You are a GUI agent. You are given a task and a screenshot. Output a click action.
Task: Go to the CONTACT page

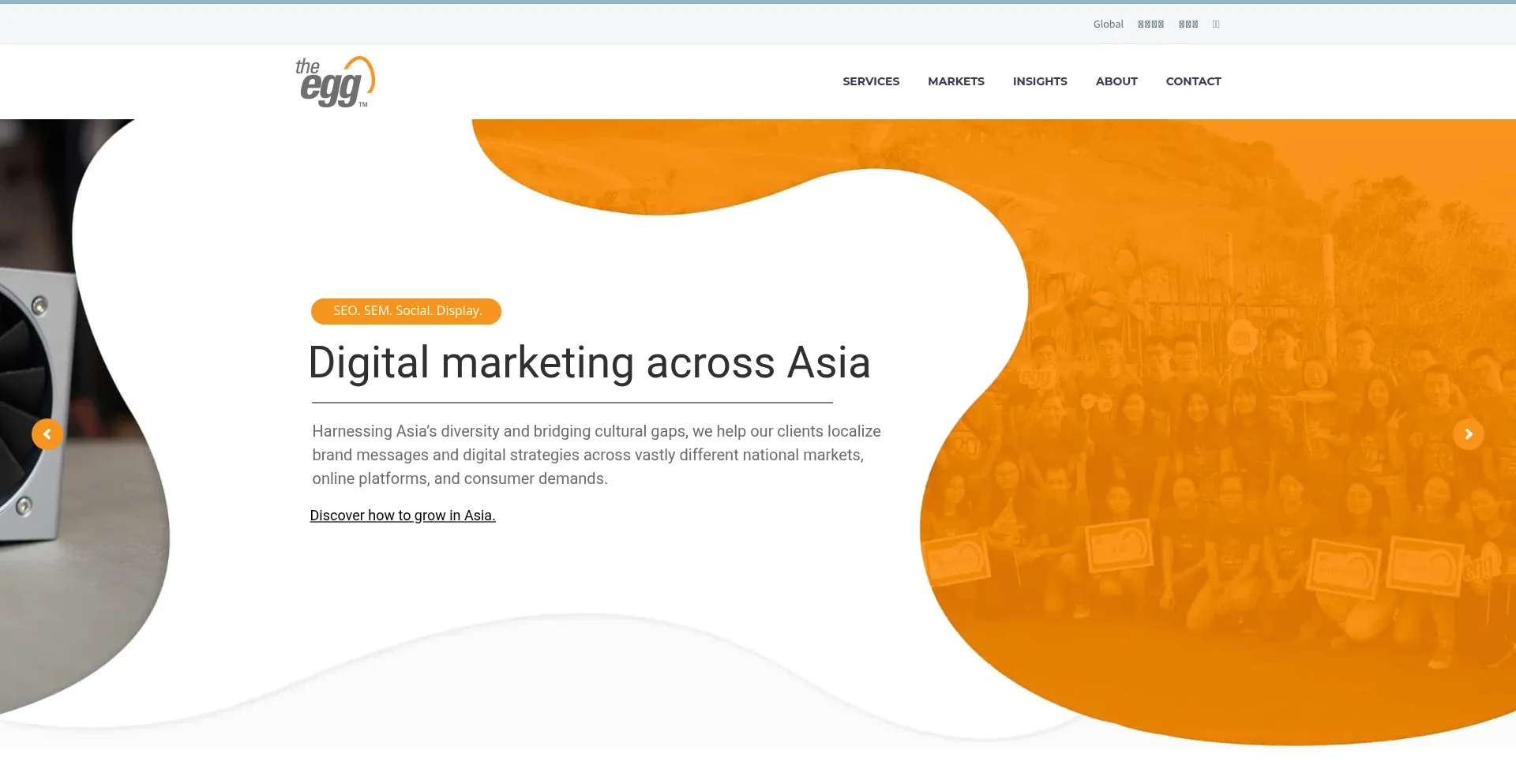pyautogui.click(x=1193, y=81)
